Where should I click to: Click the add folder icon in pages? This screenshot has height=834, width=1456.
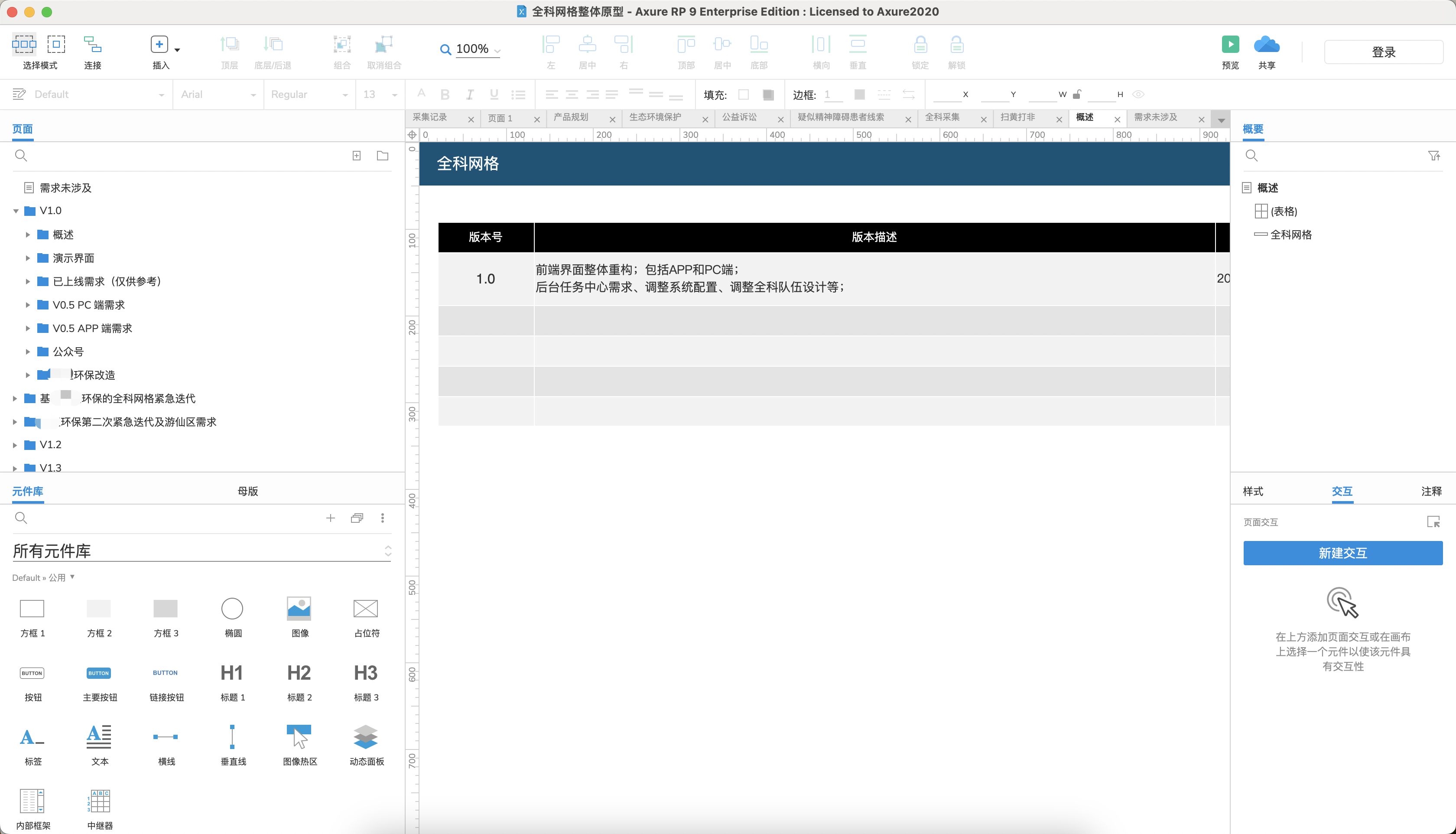[x=383, y=156]
